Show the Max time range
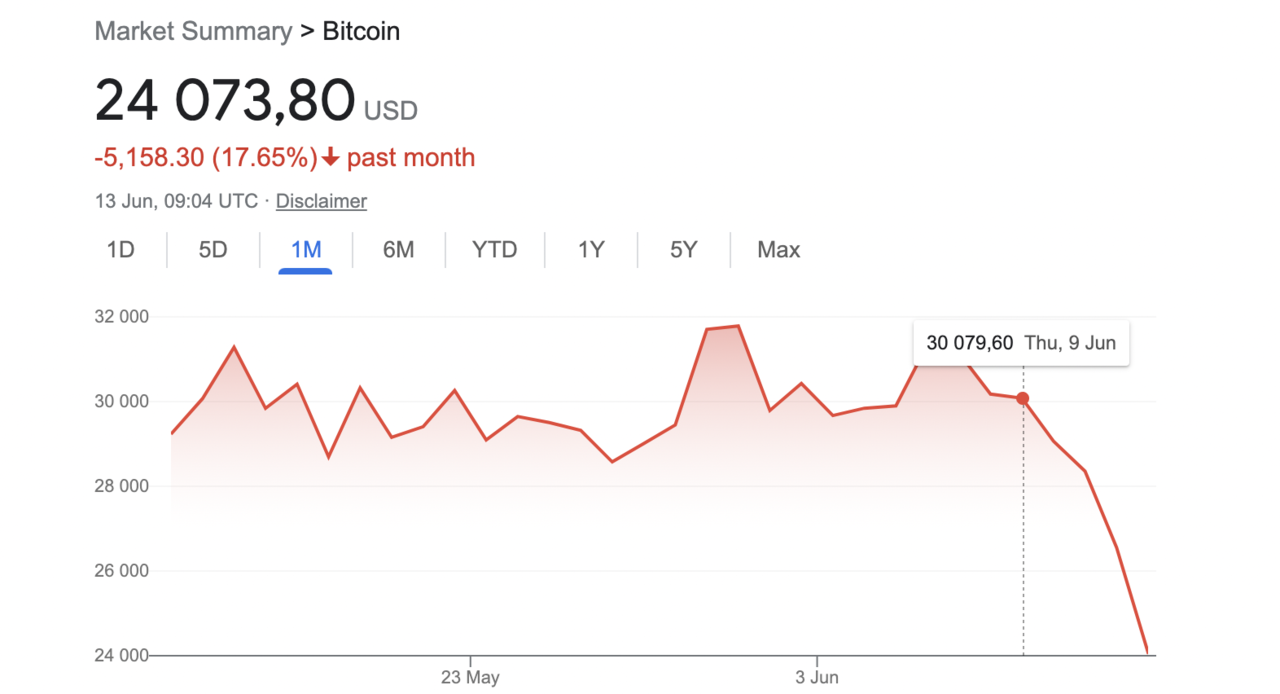 [x=779, y=250]
